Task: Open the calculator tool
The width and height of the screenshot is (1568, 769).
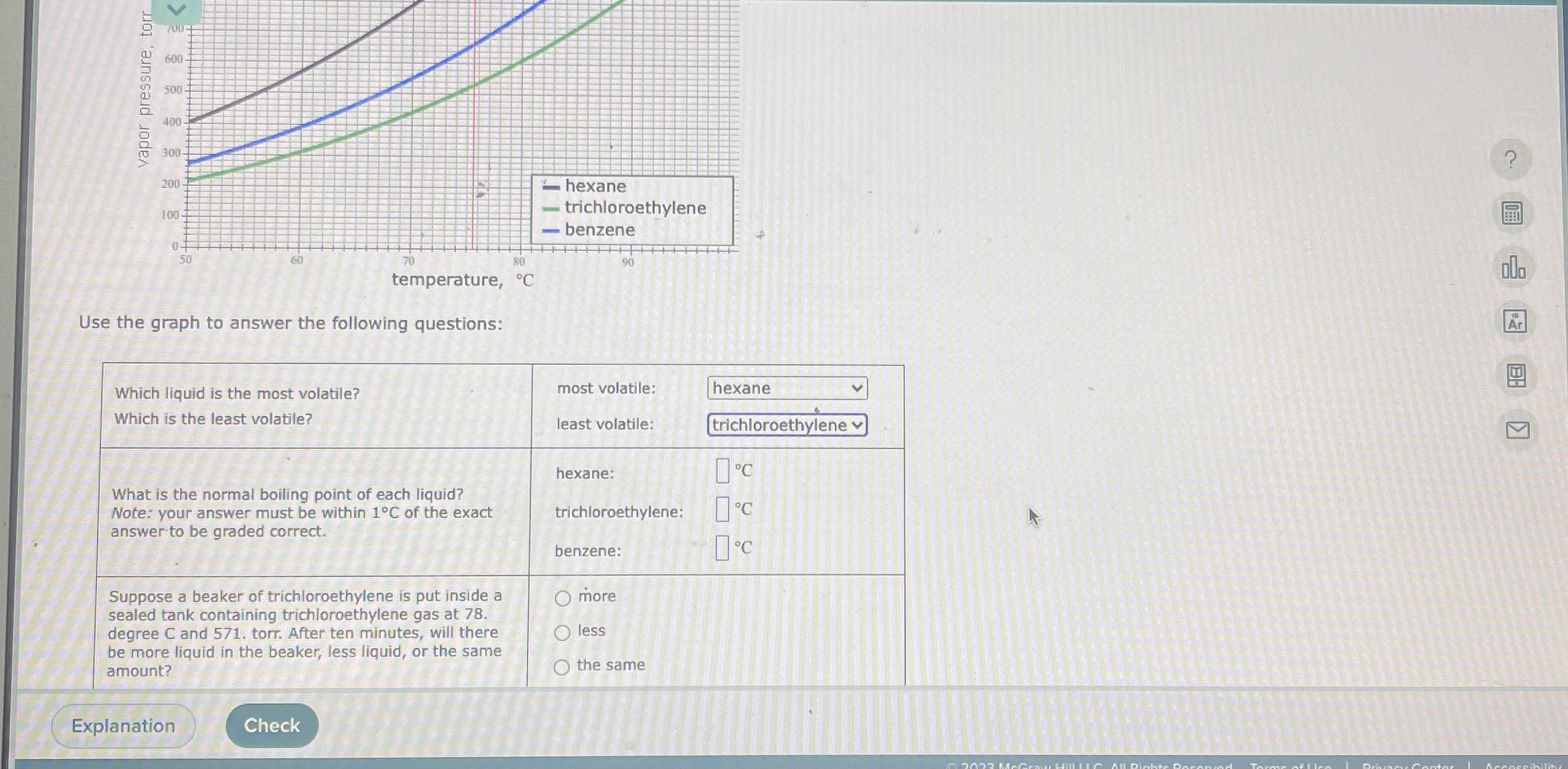Action: click(1512, 213)
